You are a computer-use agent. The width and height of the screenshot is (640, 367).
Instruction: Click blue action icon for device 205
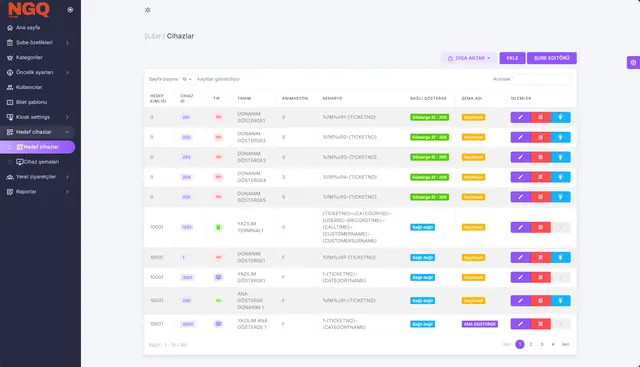[560, 197]
